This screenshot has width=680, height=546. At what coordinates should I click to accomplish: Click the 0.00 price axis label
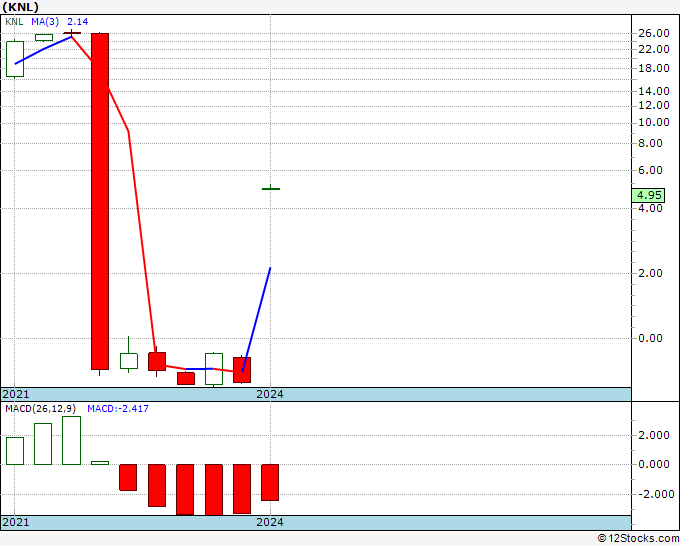tap(650, 338)
